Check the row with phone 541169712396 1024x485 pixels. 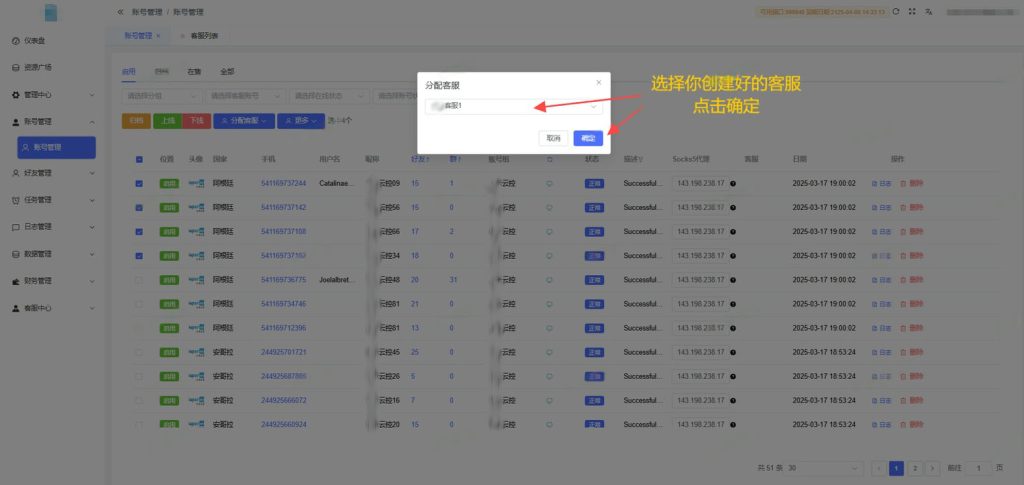pyautogui.click(x=139, y=328)
